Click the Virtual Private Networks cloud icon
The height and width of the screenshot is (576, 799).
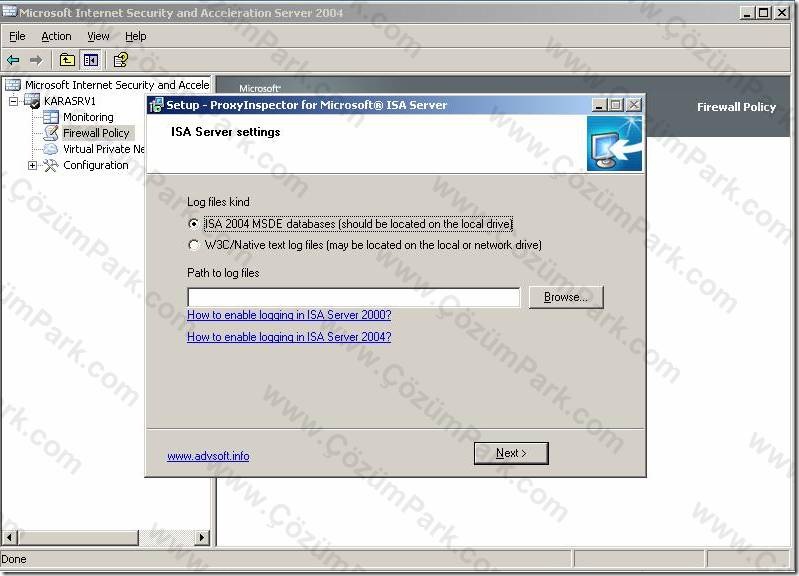point(50,149)
